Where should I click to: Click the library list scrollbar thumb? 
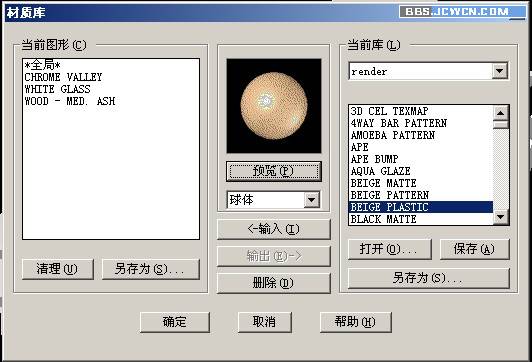click(500, 125)
